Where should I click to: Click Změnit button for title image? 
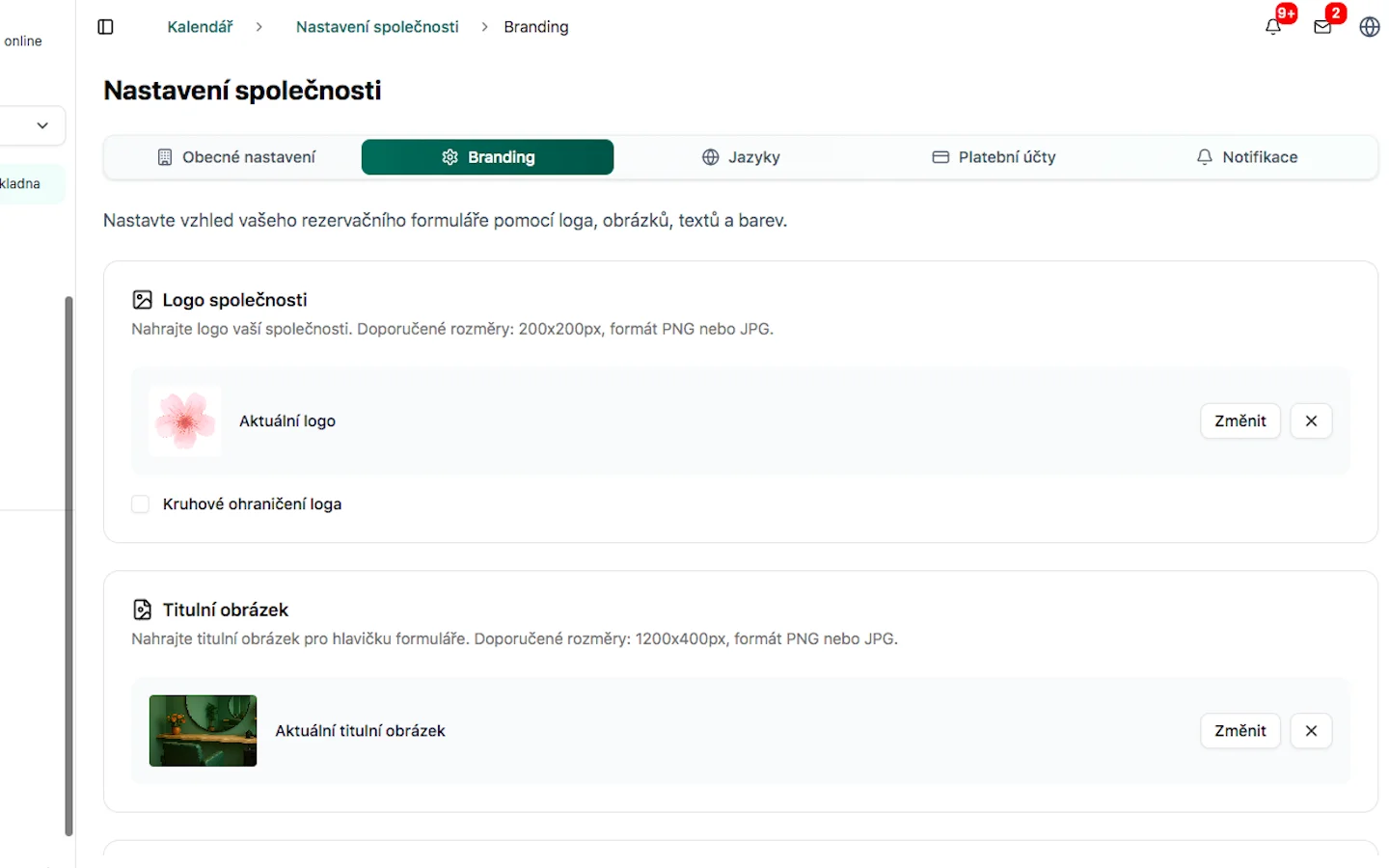1239,731
